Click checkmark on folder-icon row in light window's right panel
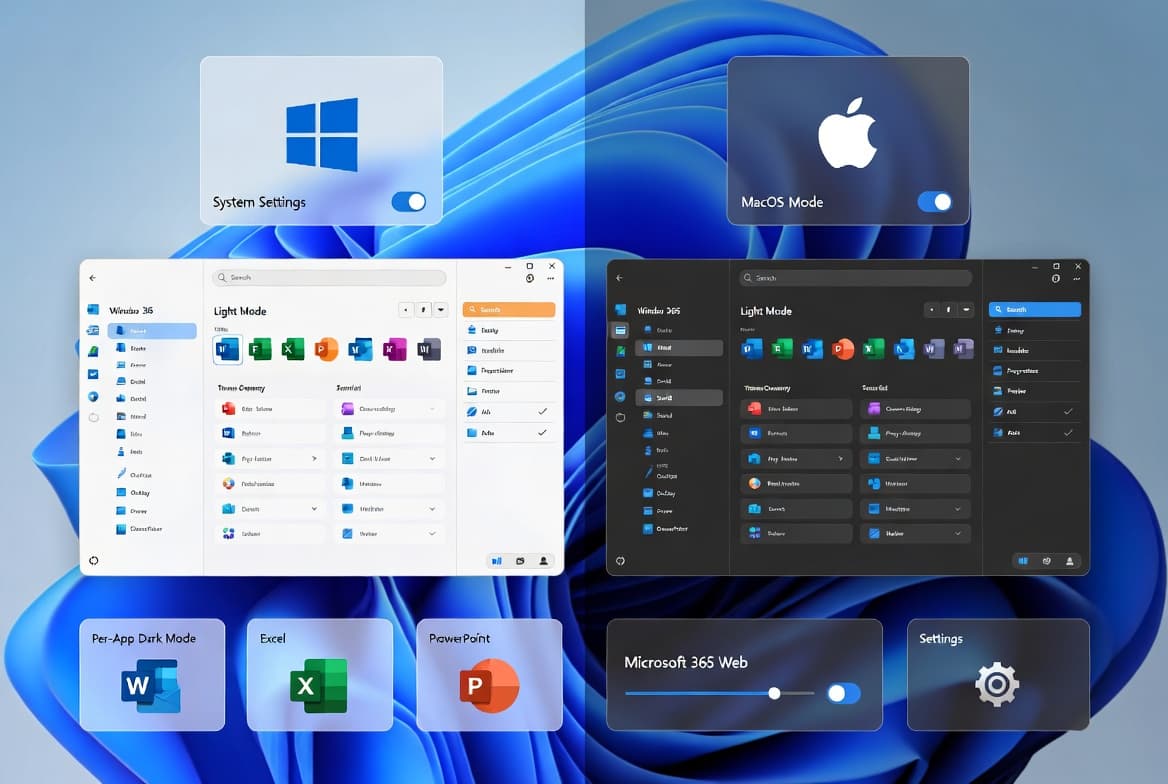The width and height of the screenshot is (1168, 784). (542, 432)
